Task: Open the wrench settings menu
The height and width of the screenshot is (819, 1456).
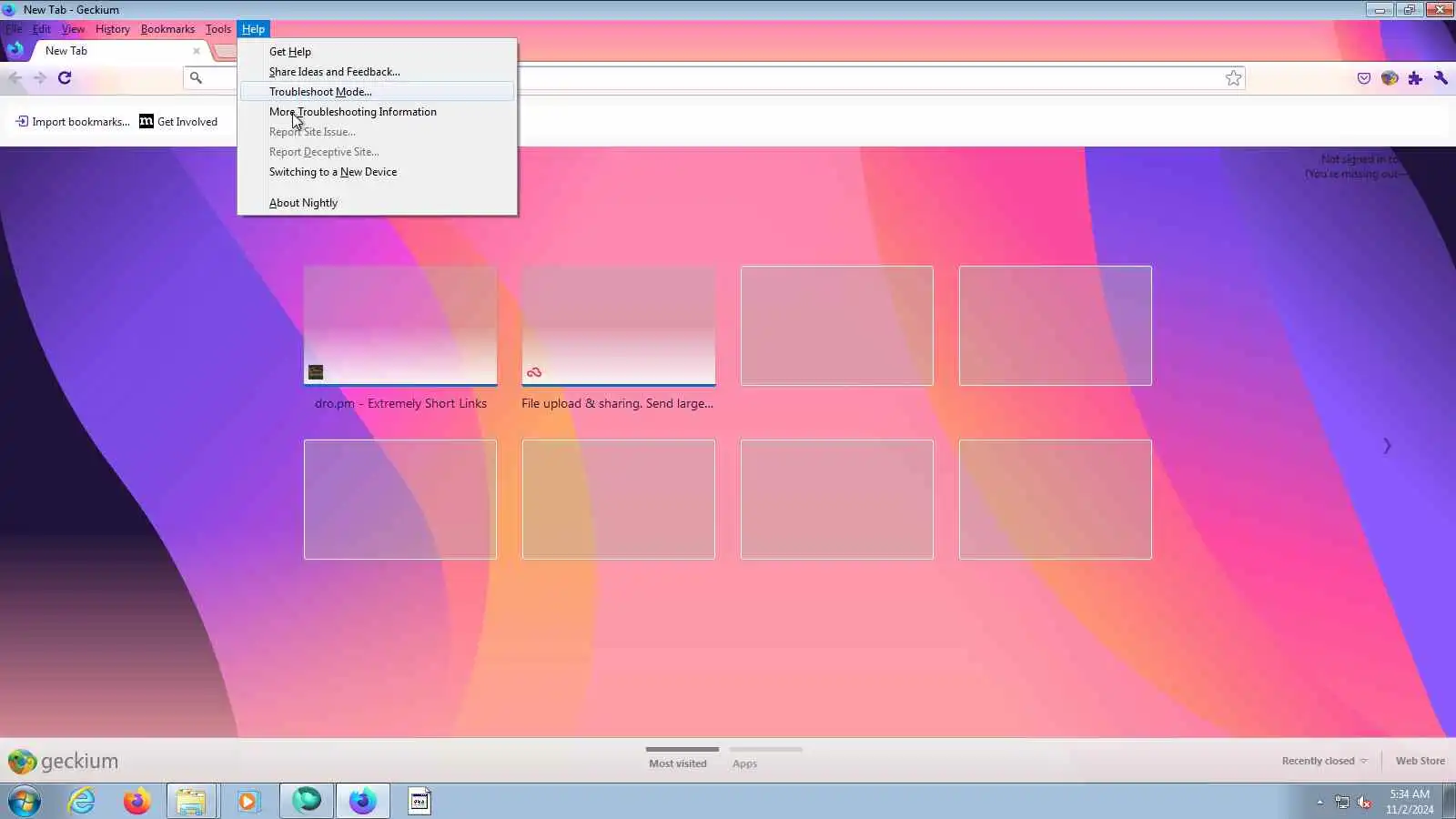Action: (x=1441, y=78)
